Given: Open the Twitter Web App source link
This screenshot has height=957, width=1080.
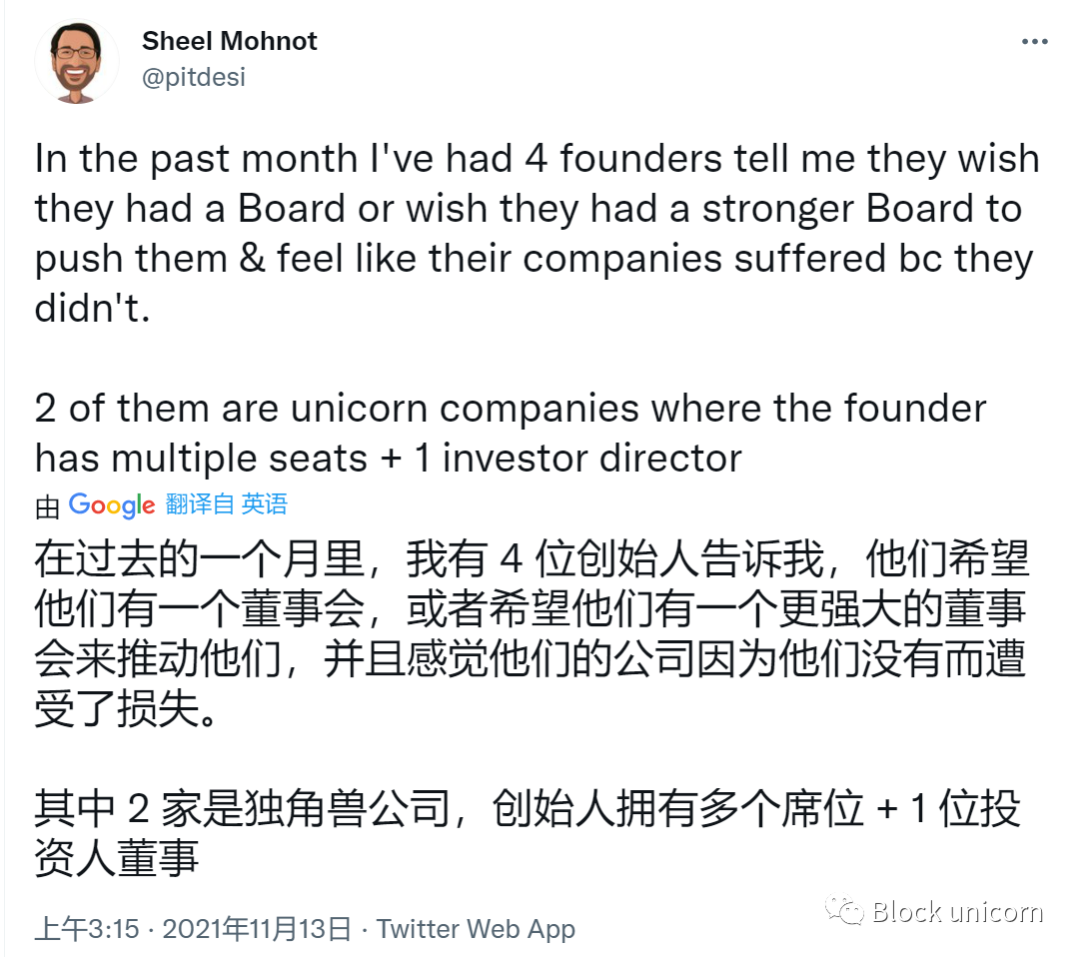Looking at the screenshot, I should (475, 929).
